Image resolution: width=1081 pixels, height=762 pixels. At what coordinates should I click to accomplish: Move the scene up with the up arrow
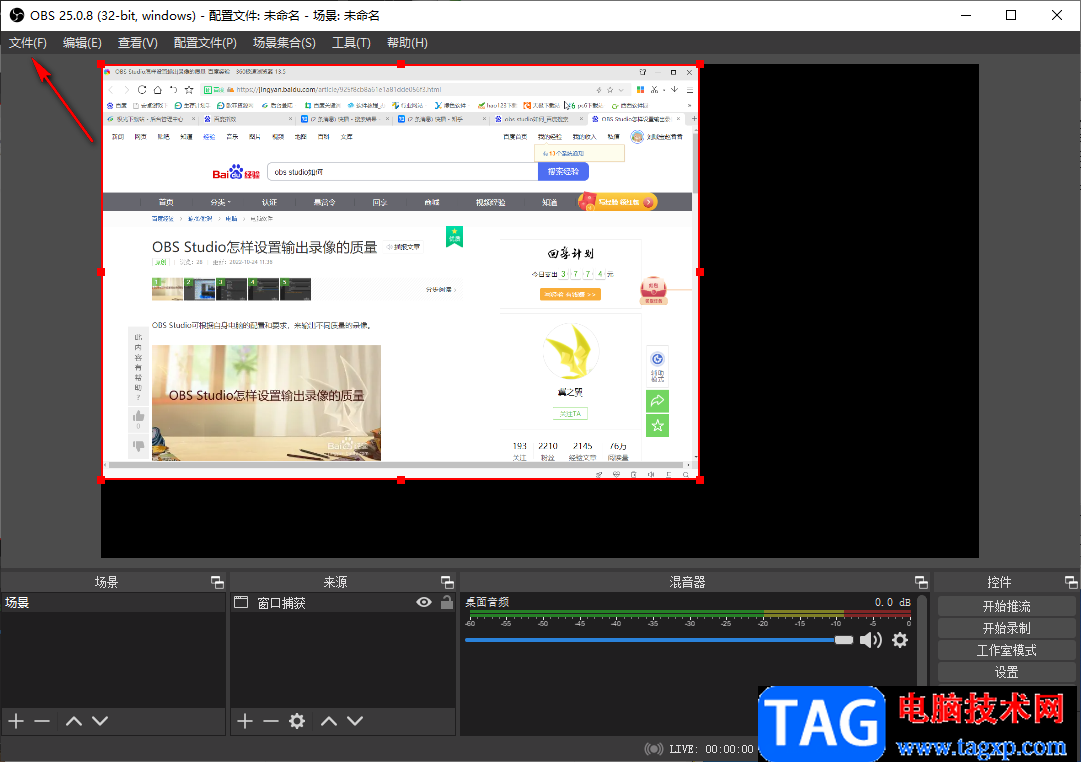coord(74,721)
